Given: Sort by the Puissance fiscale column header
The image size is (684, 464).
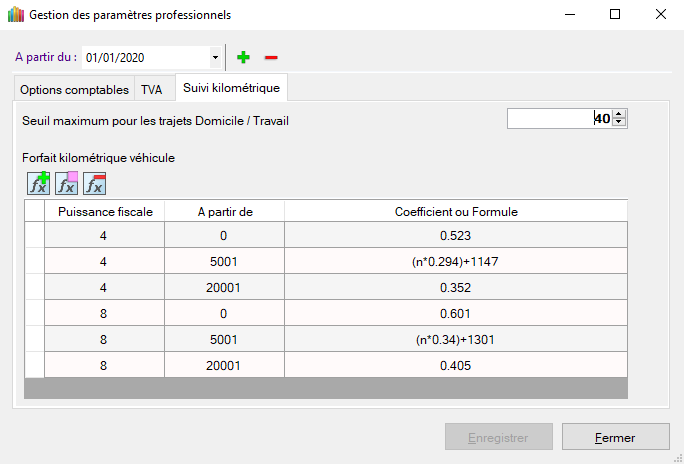Looking at the screenshot, I should [105, 211].
